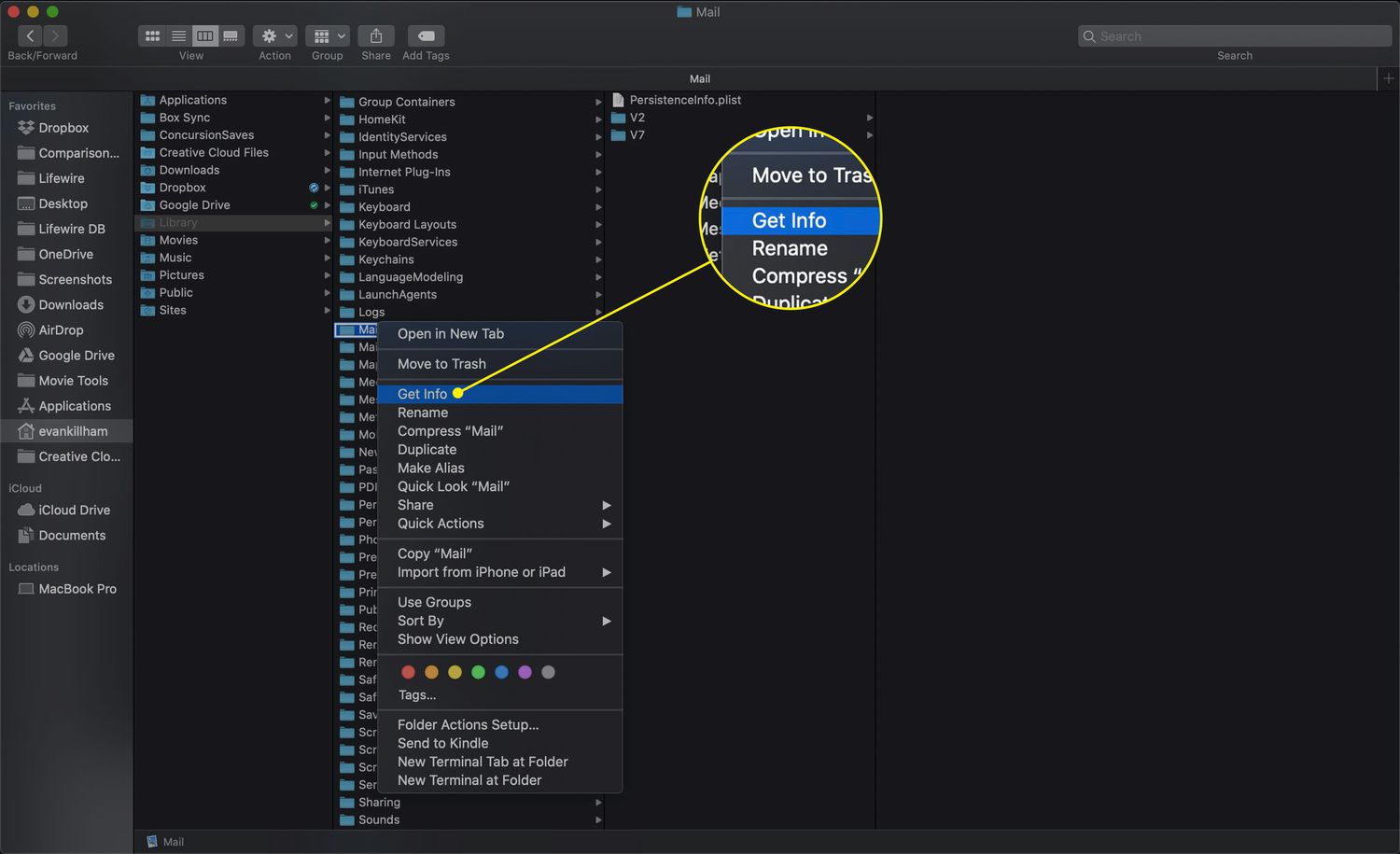
Task: Select evankillham home in sidebar
Action: click(73, 431)
